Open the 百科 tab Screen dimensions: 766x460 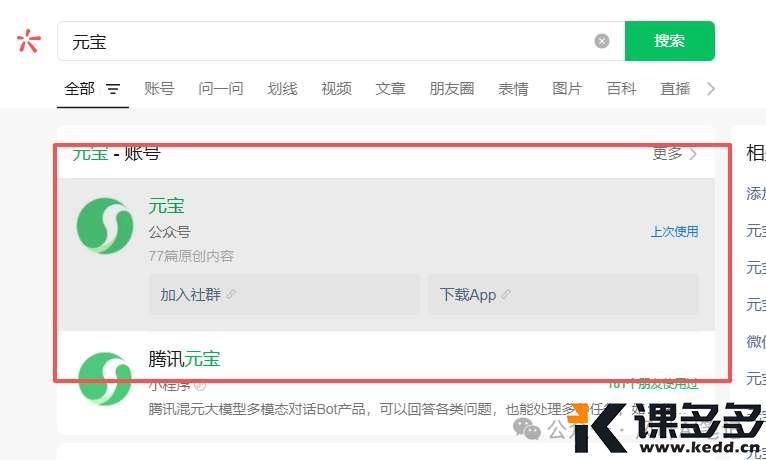click(621, 89)
